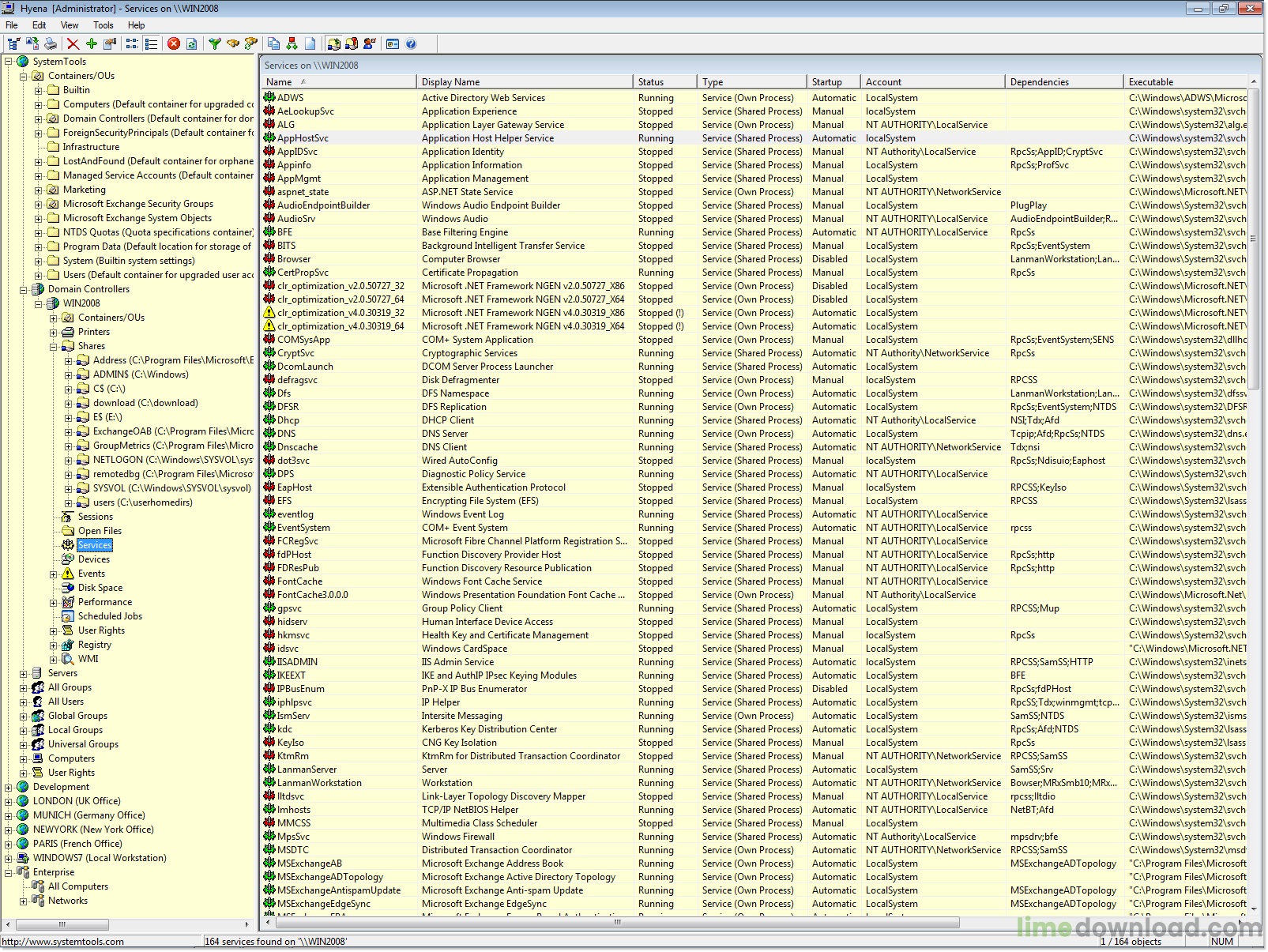Screen dimensions: 1268x952
Task: Expand the Global Groups node
Action: pyautogui.click(x=24, y=717)
